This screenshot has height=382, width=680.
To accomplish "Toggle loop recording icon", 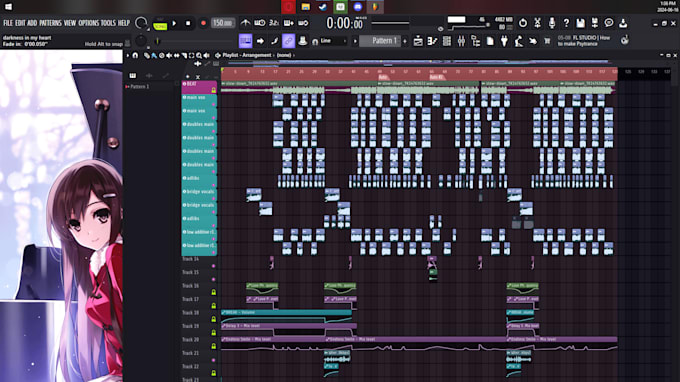I will [303, 23].
